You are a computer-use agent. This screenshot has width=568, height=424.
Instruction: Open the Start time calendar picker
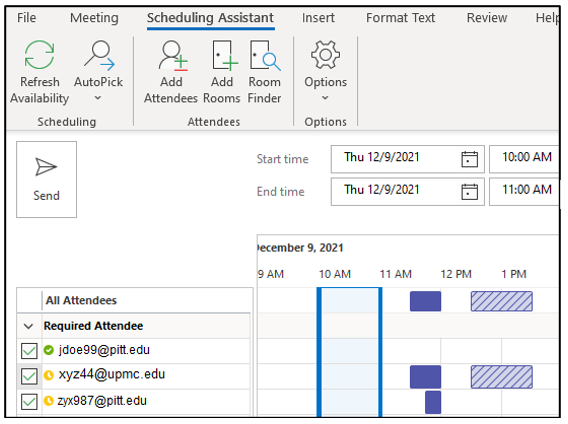(x=469, y=159)
